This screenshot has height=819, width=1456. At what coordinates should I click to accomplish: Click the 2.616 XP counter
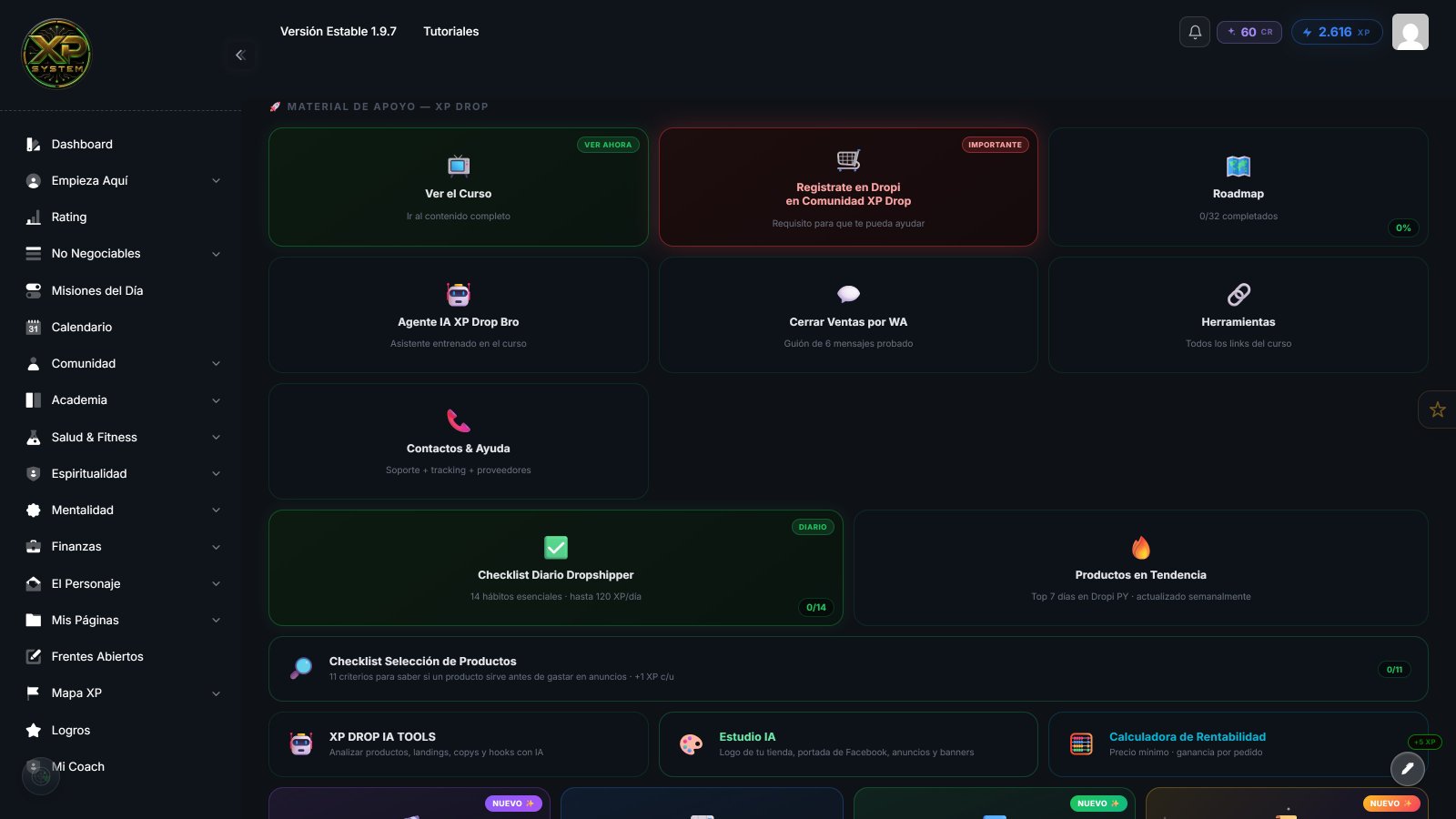click(x=1337, y=32)
